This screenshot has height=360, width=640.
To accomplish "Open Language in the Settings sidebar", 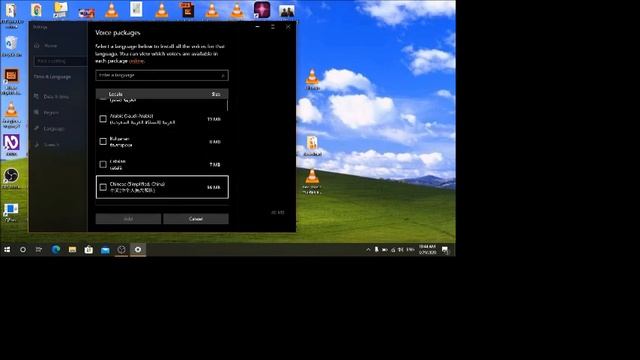I will click(x=53, y=129).
